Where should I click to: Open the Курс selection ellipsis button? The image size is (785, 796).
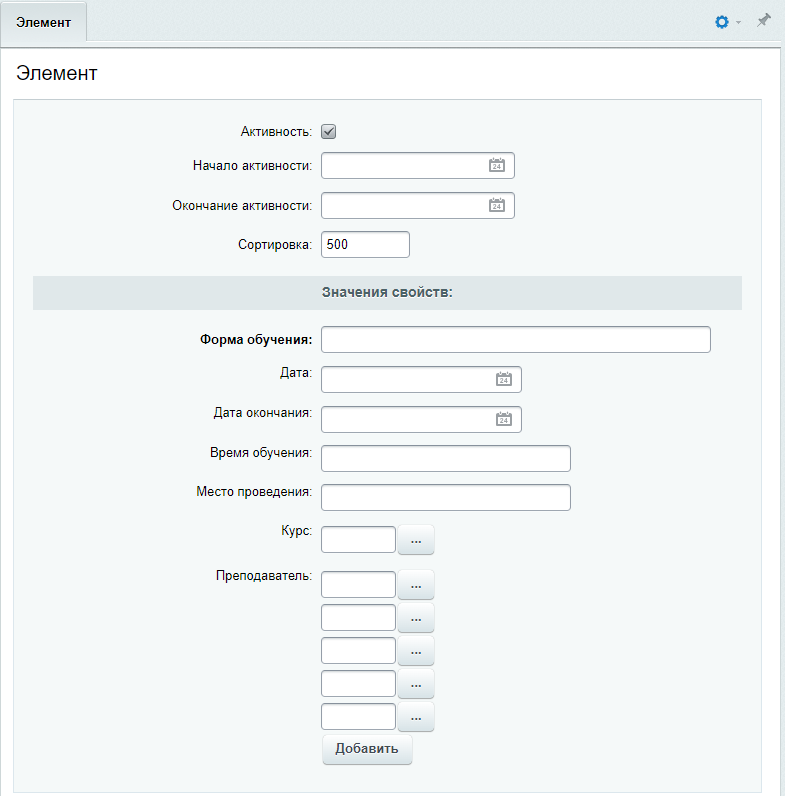pyautogui.click(x=416, y=540)
